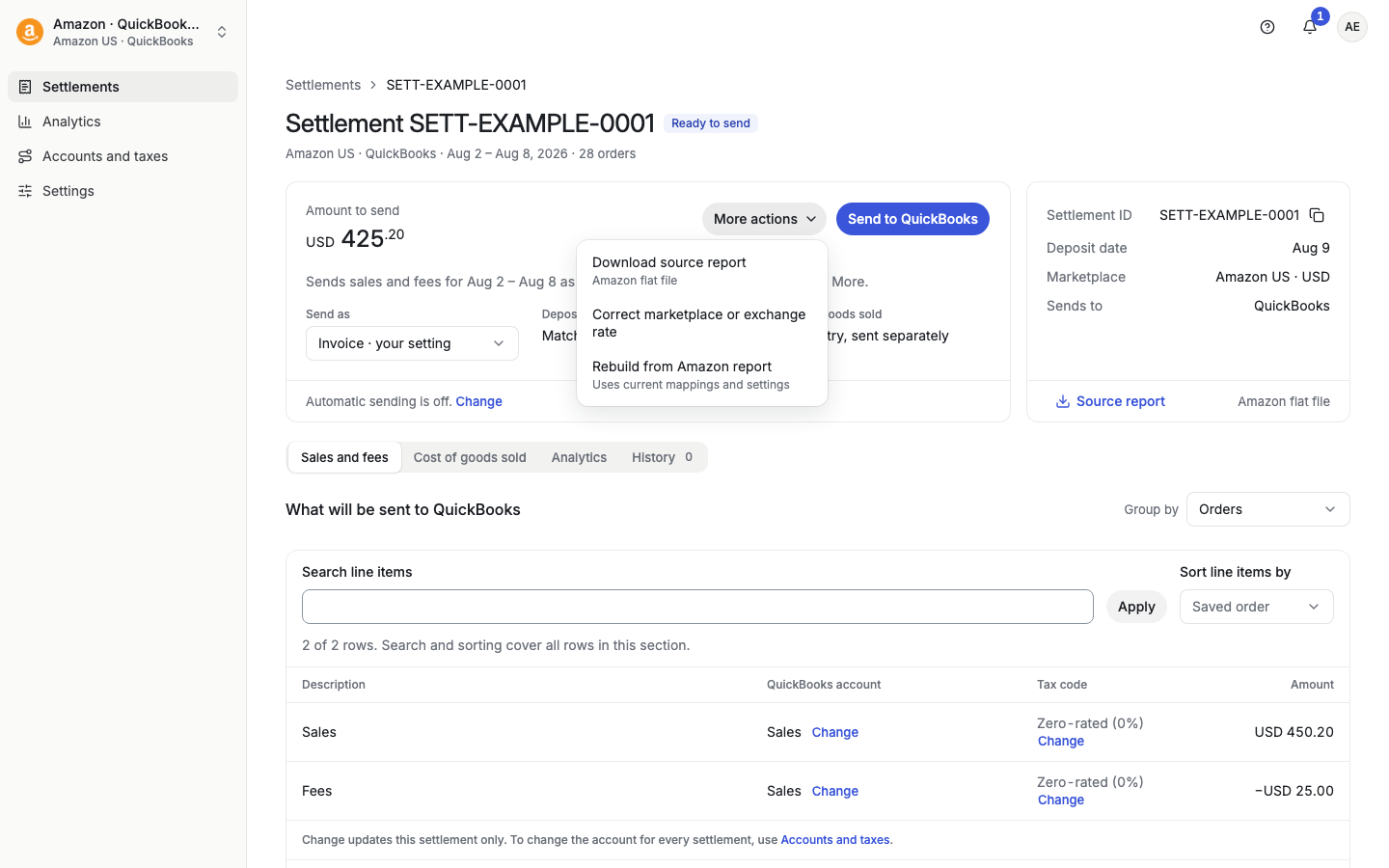Change the tax code for Sales row
The width and height of the screenshot is (1389, 868).
coord(1061,741)
